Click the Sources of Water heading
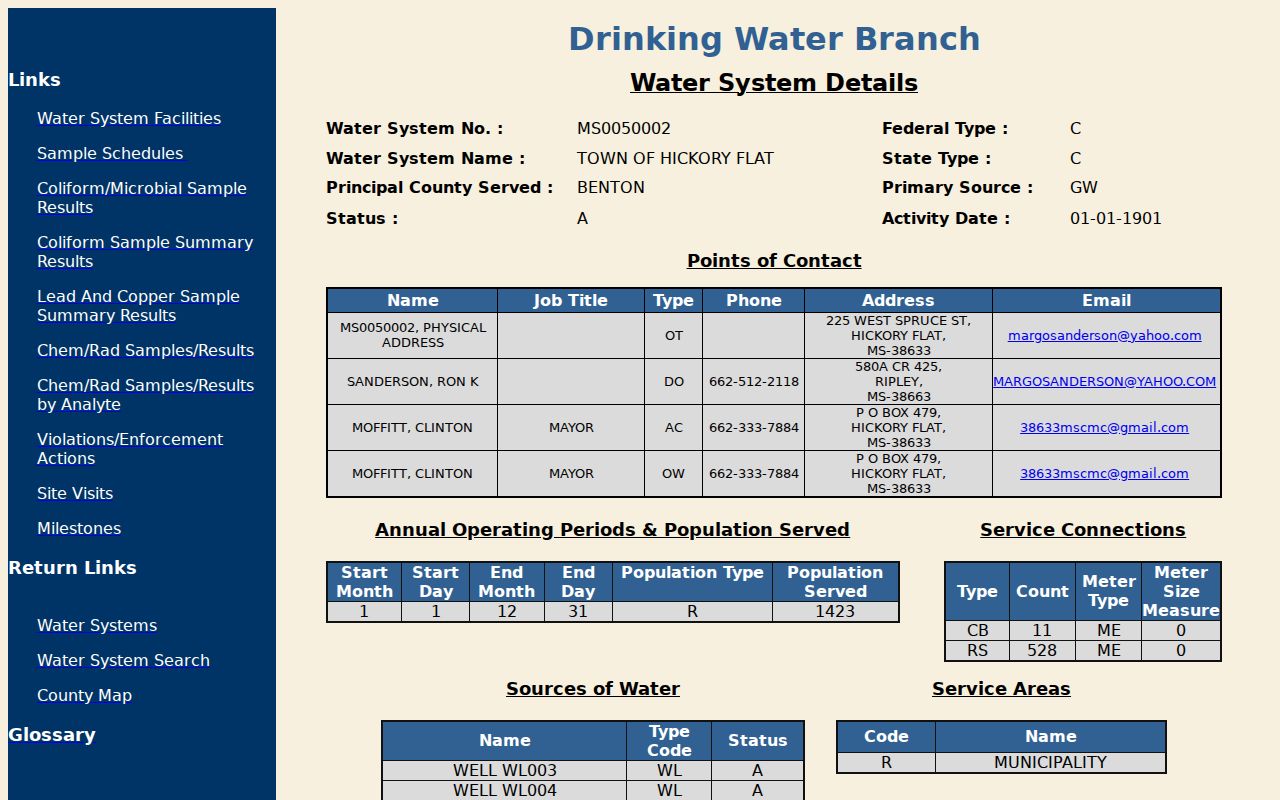1280x800 pixels. (x=593, y=689)
